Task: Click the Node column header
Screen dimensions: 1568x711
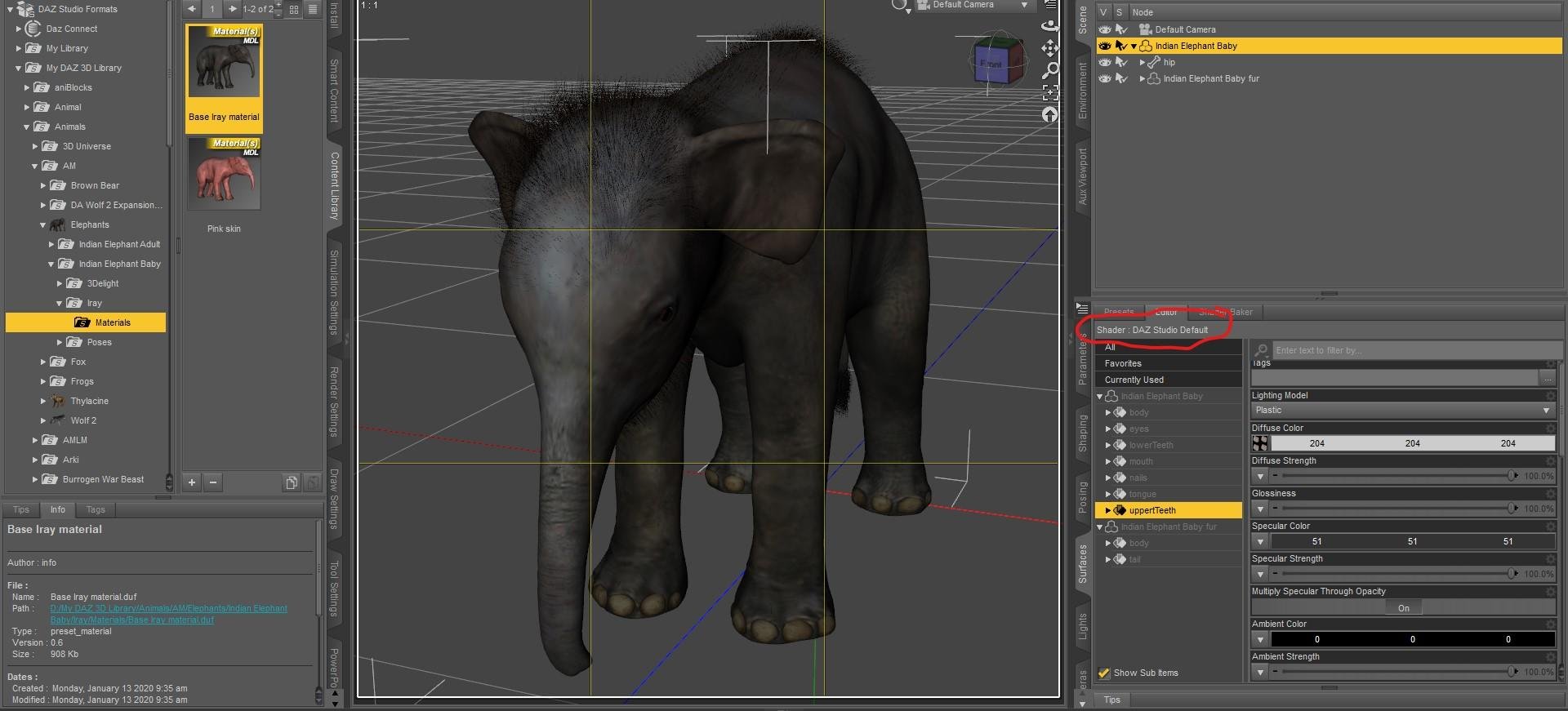Action: 1344,12
